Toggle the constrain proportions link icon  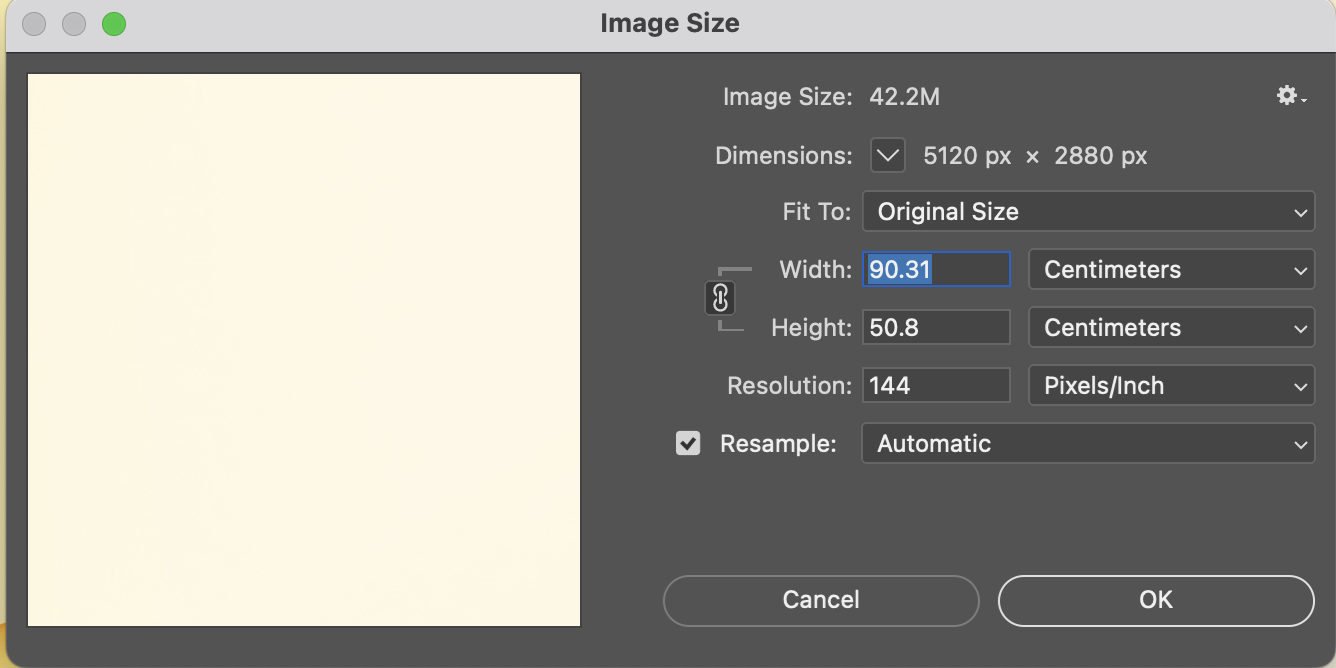(x=720, y=298)
